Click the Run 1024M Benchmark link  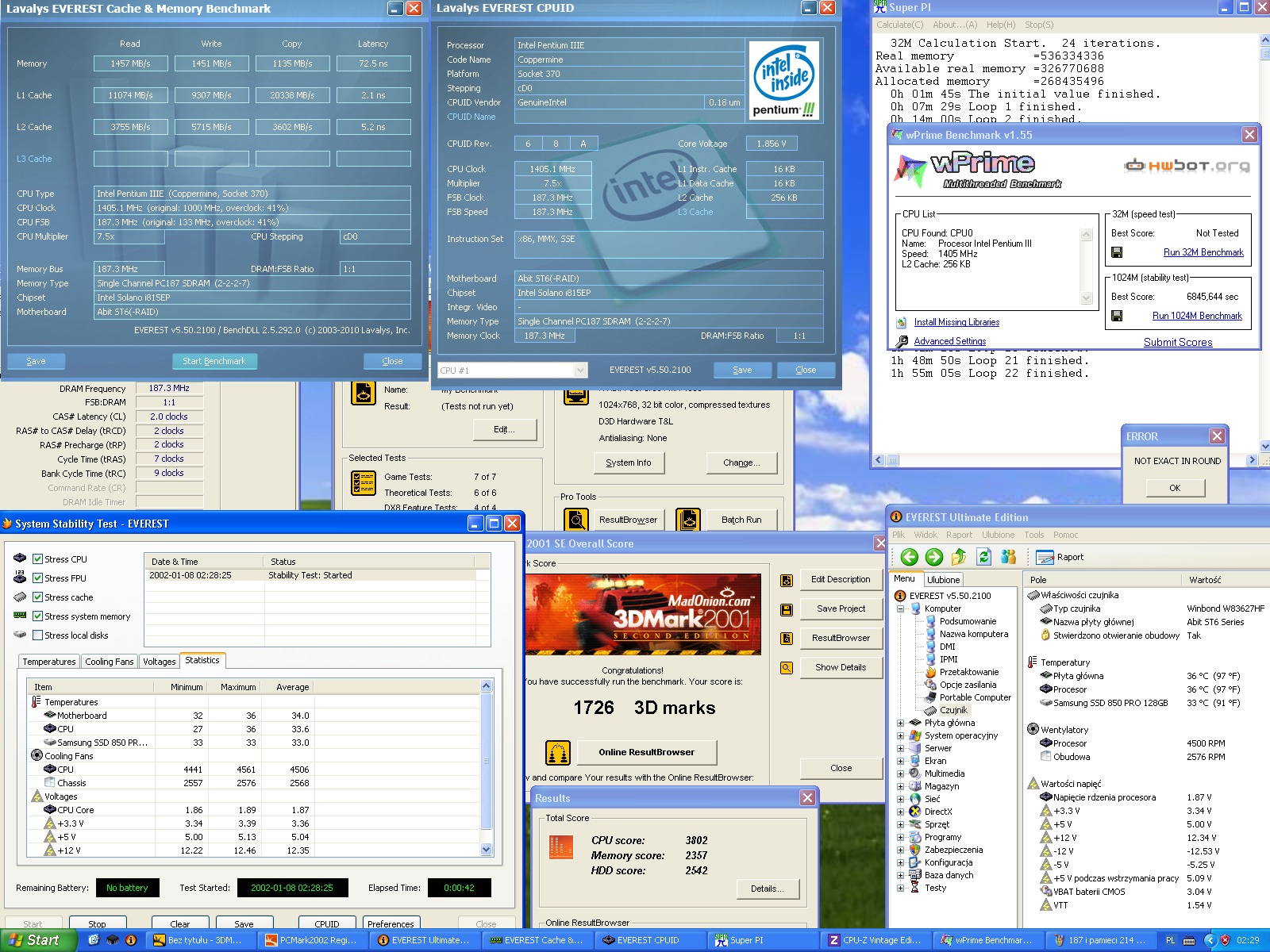tap(1197, 316)
